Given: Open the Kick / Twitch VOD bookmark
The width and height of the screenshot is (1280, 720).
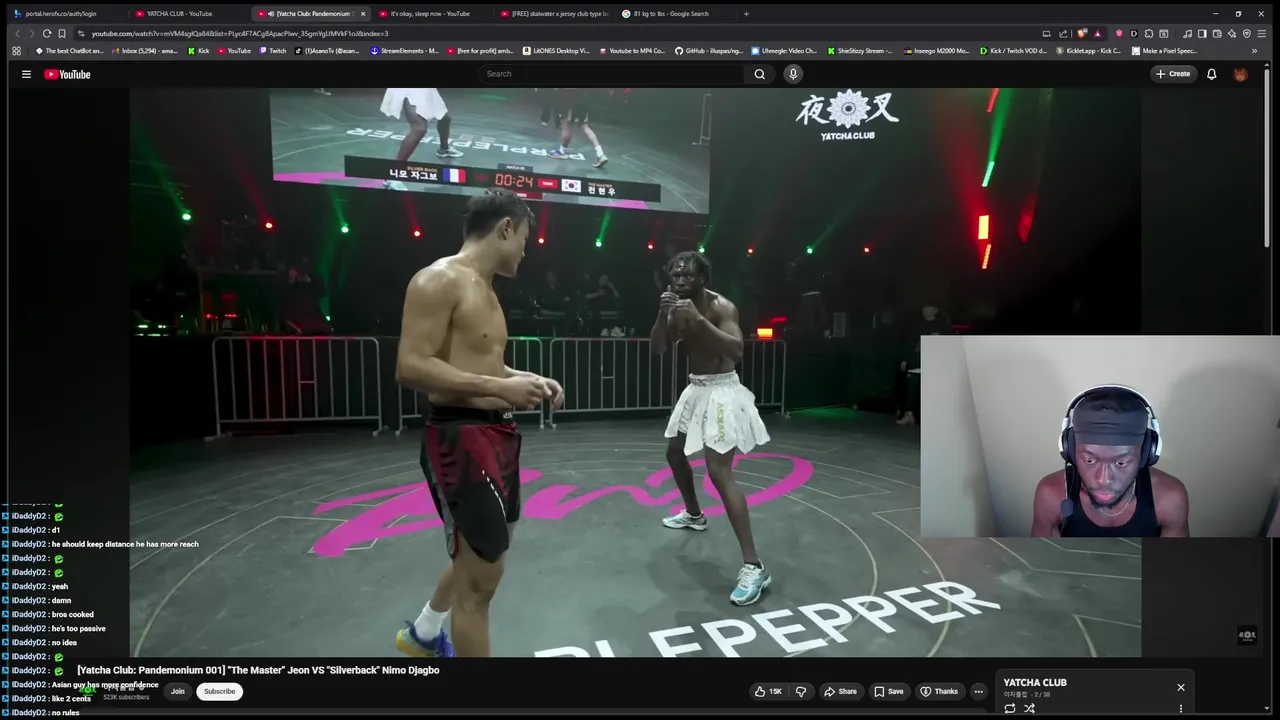Looking at the screenshot, I should [x=1014, y=51].
